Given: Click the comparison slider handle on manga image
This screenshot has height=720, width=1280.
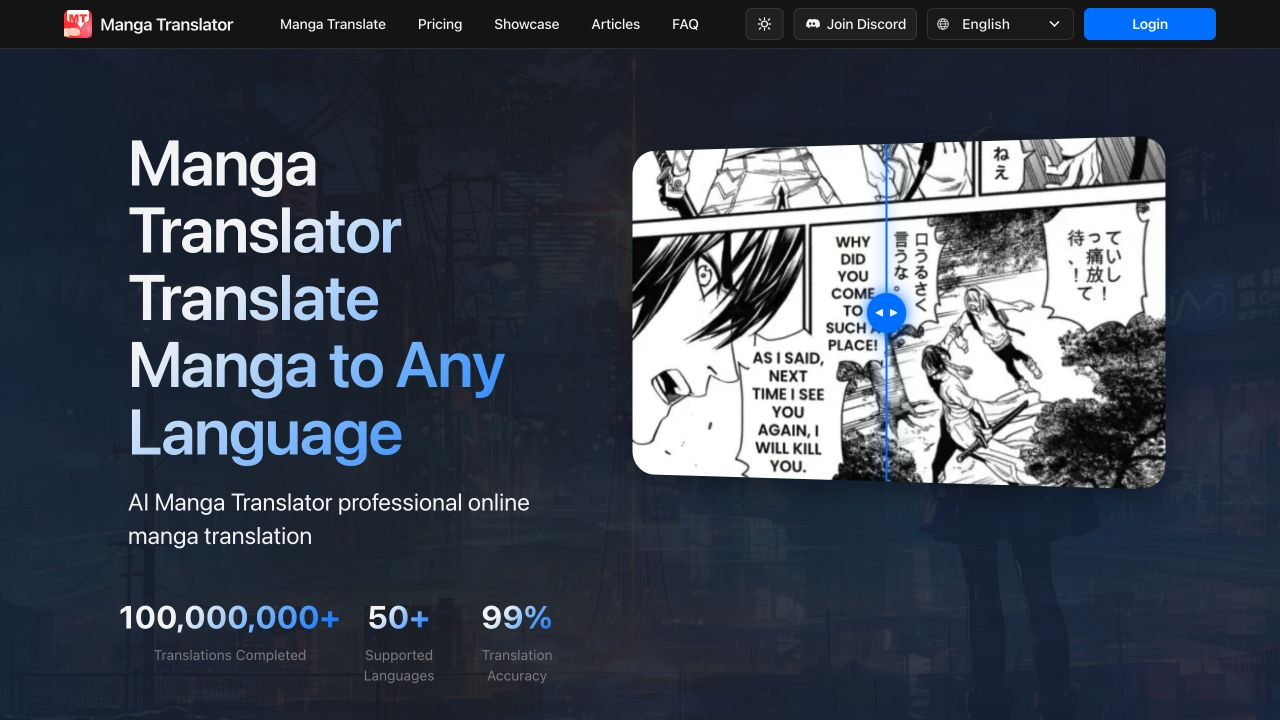Looking at the screenshot, I should tap(886, 313).
